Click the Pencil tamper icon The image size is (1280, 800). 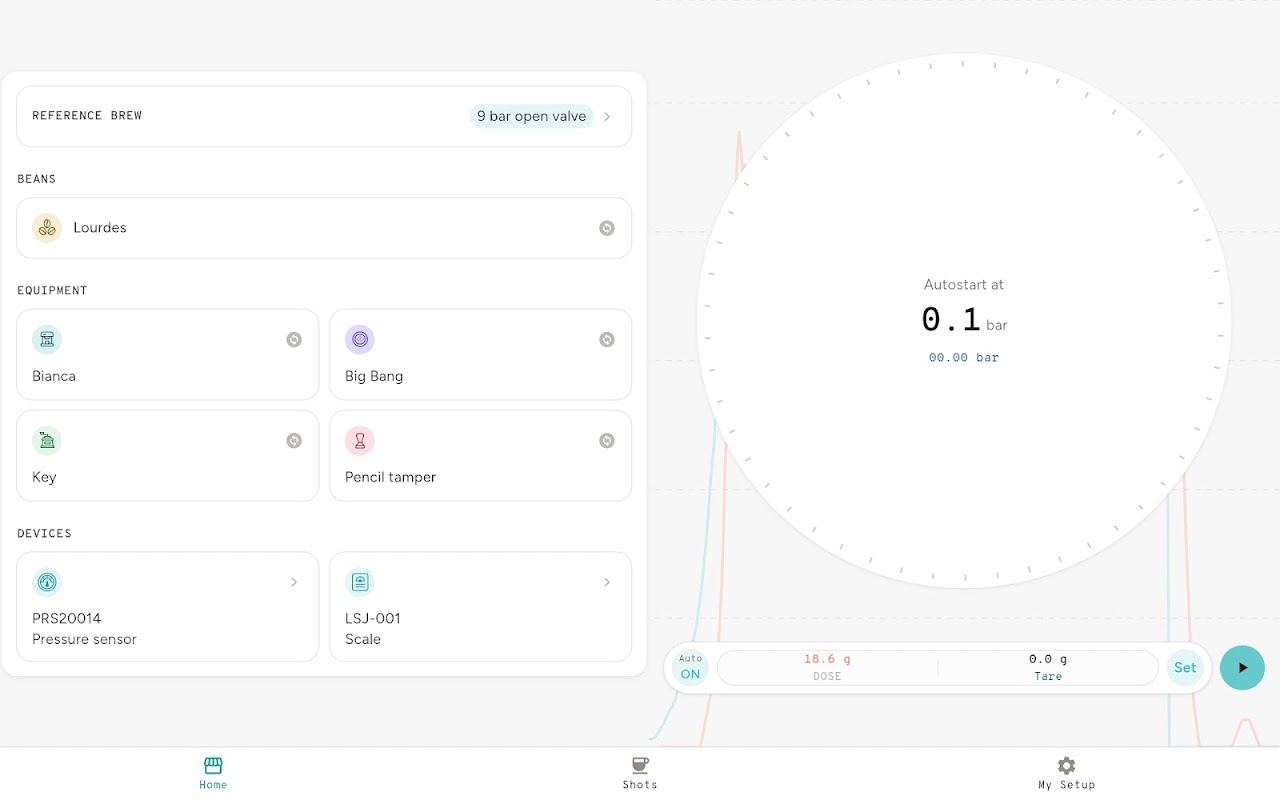pos(360,441)
